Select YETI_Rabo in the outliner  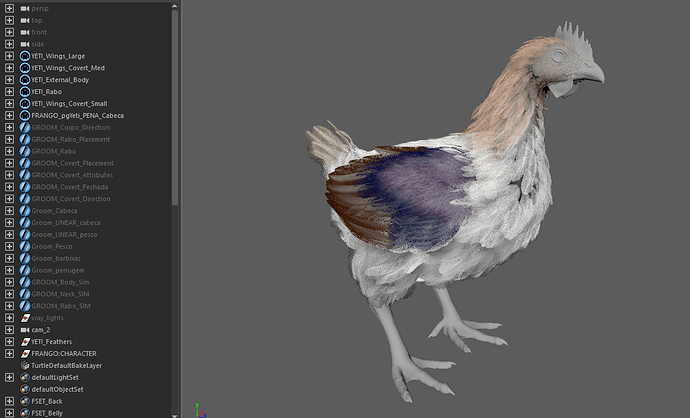click(x=46, y=92)
